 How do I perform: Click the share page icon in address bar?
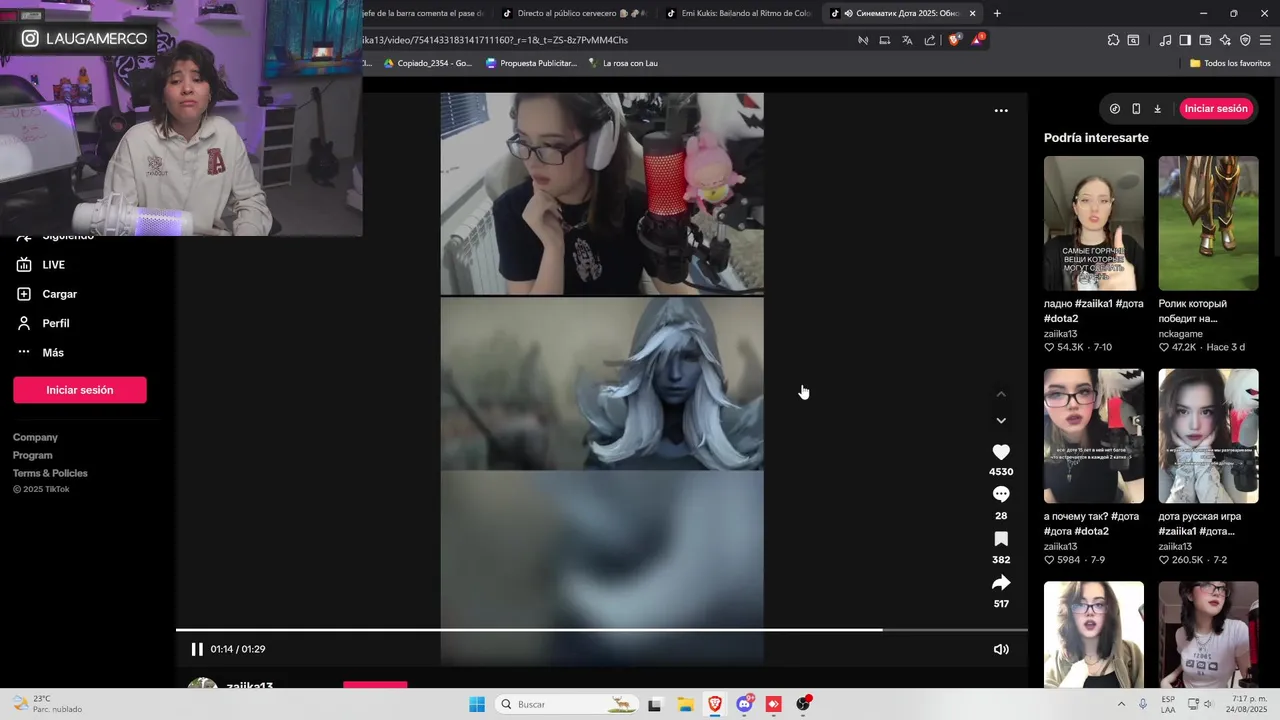(x=930, y=40)
